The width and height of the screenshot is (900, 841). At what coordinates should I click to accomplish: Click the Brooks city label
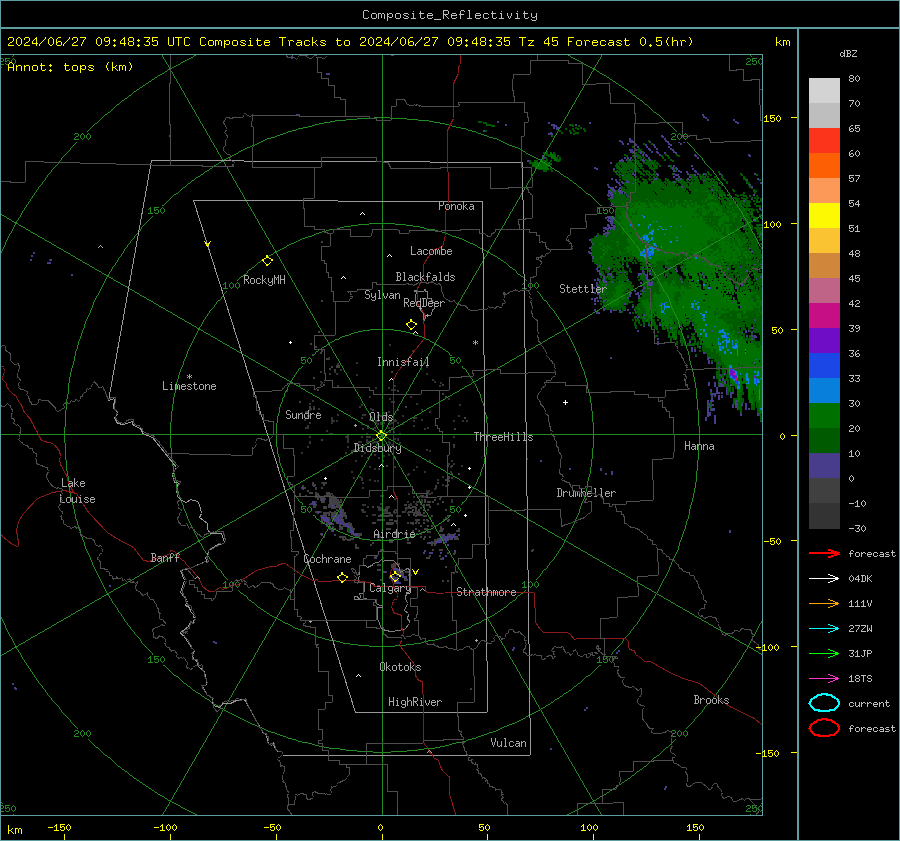[x=711, y=700]
